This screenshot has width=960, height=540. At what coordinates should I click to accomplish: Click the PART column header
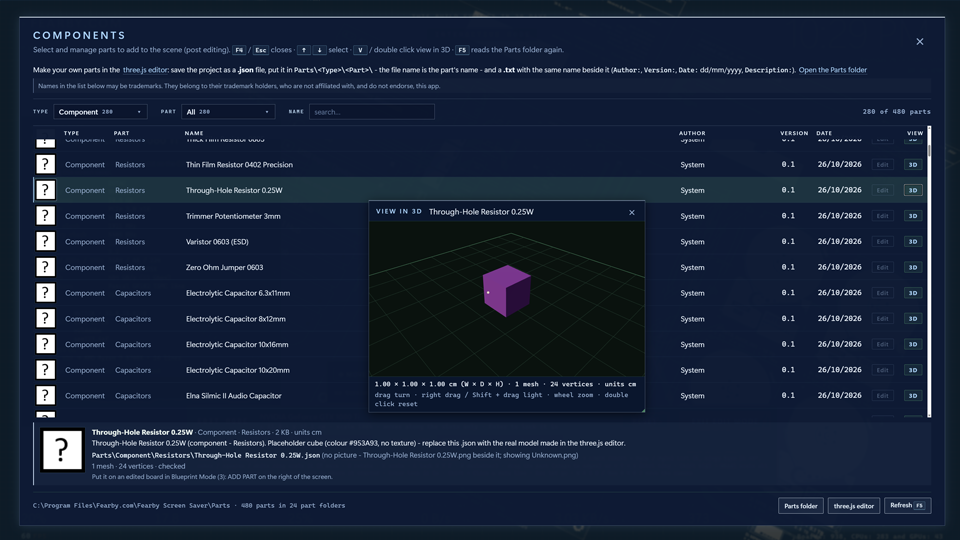[121, 133]
